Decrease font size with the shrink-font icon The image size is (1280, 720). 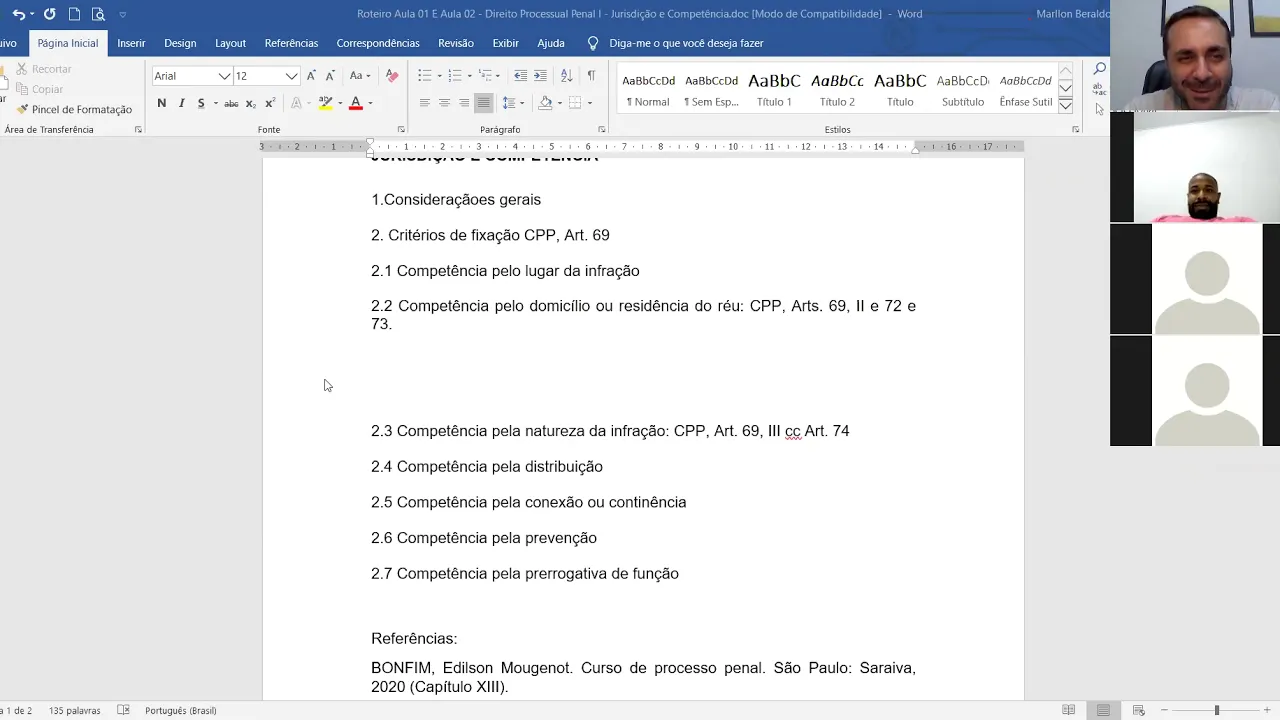tap(330, 76)
